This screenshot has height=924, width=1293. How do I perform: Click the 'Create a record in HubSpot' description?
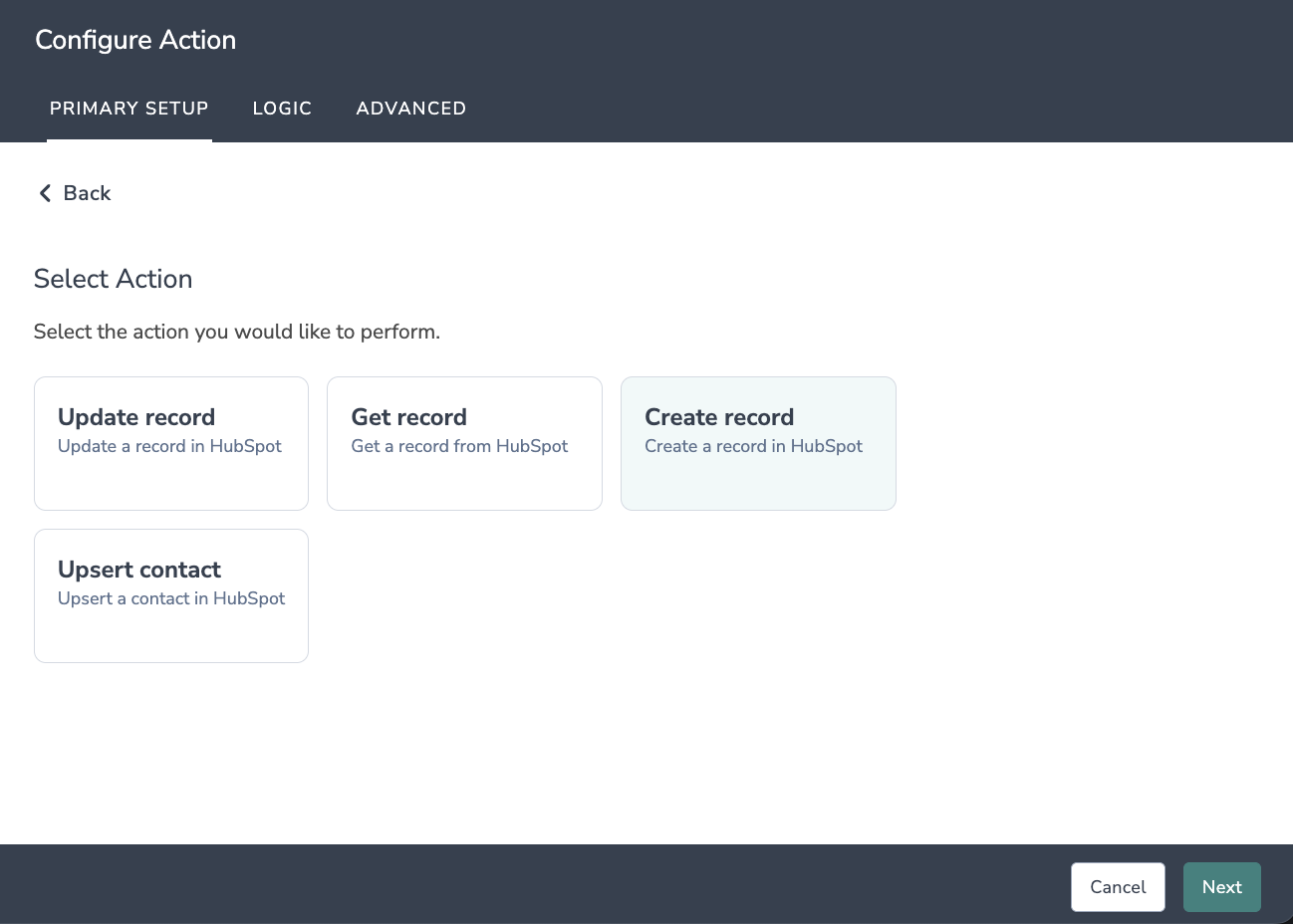753,446
